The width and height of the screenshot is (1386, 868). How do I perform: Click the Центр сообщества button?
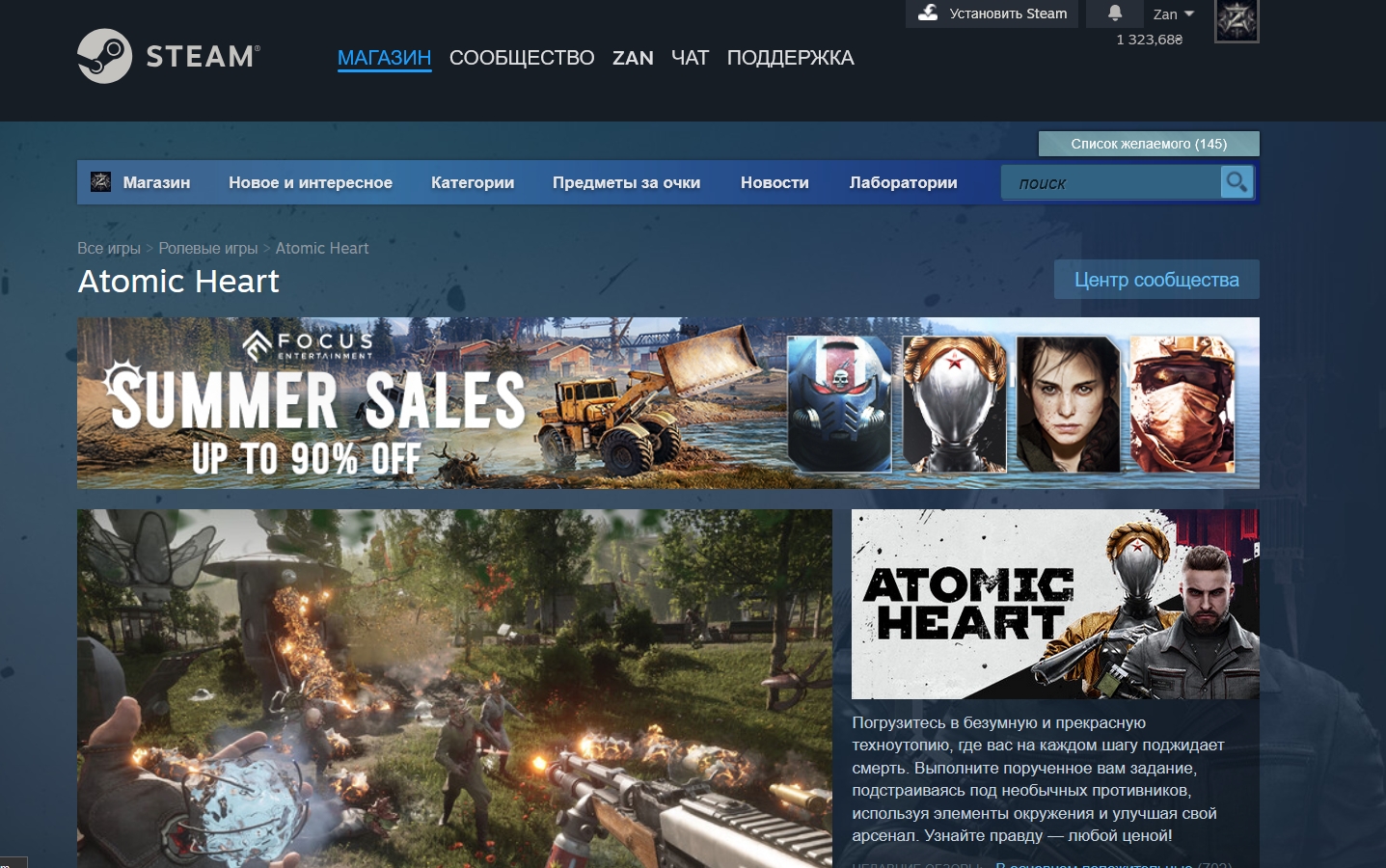pyautogui.click(x=1156, y=280)
